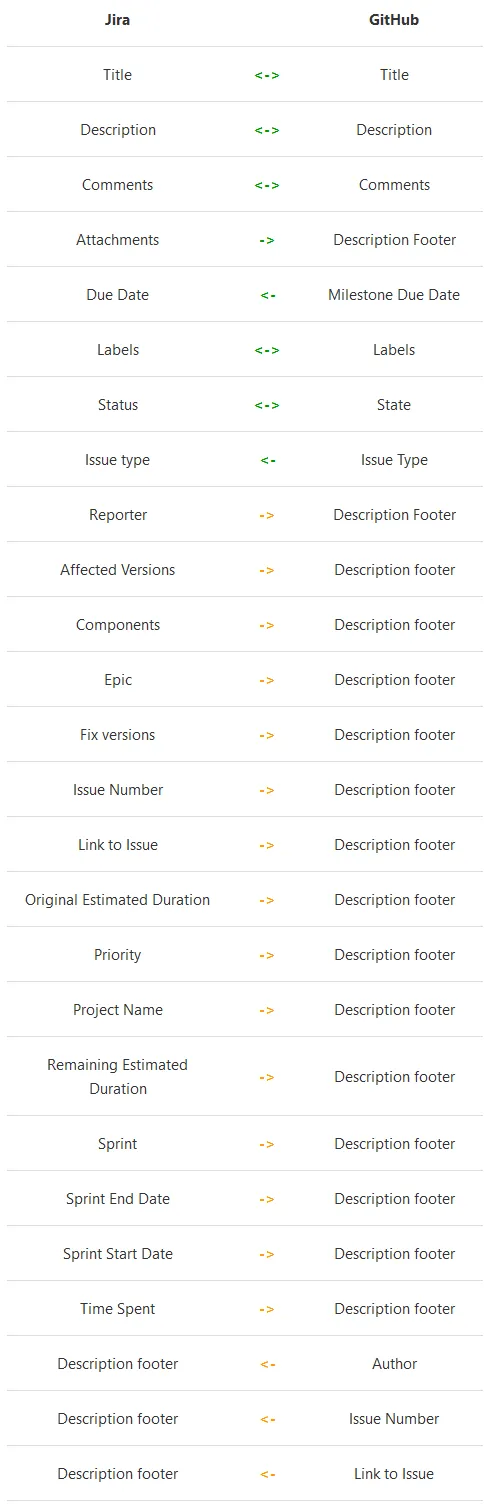This screenshot has width=490, height=1506.
Task: Click the Milestone Due Date cell
Action: [x=394, y=295]
